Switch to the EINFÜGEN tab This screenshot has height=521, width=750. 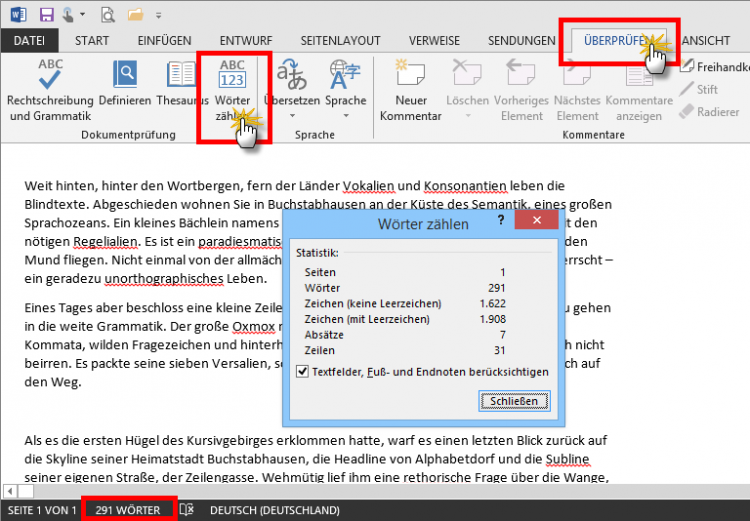click(164, 41)
